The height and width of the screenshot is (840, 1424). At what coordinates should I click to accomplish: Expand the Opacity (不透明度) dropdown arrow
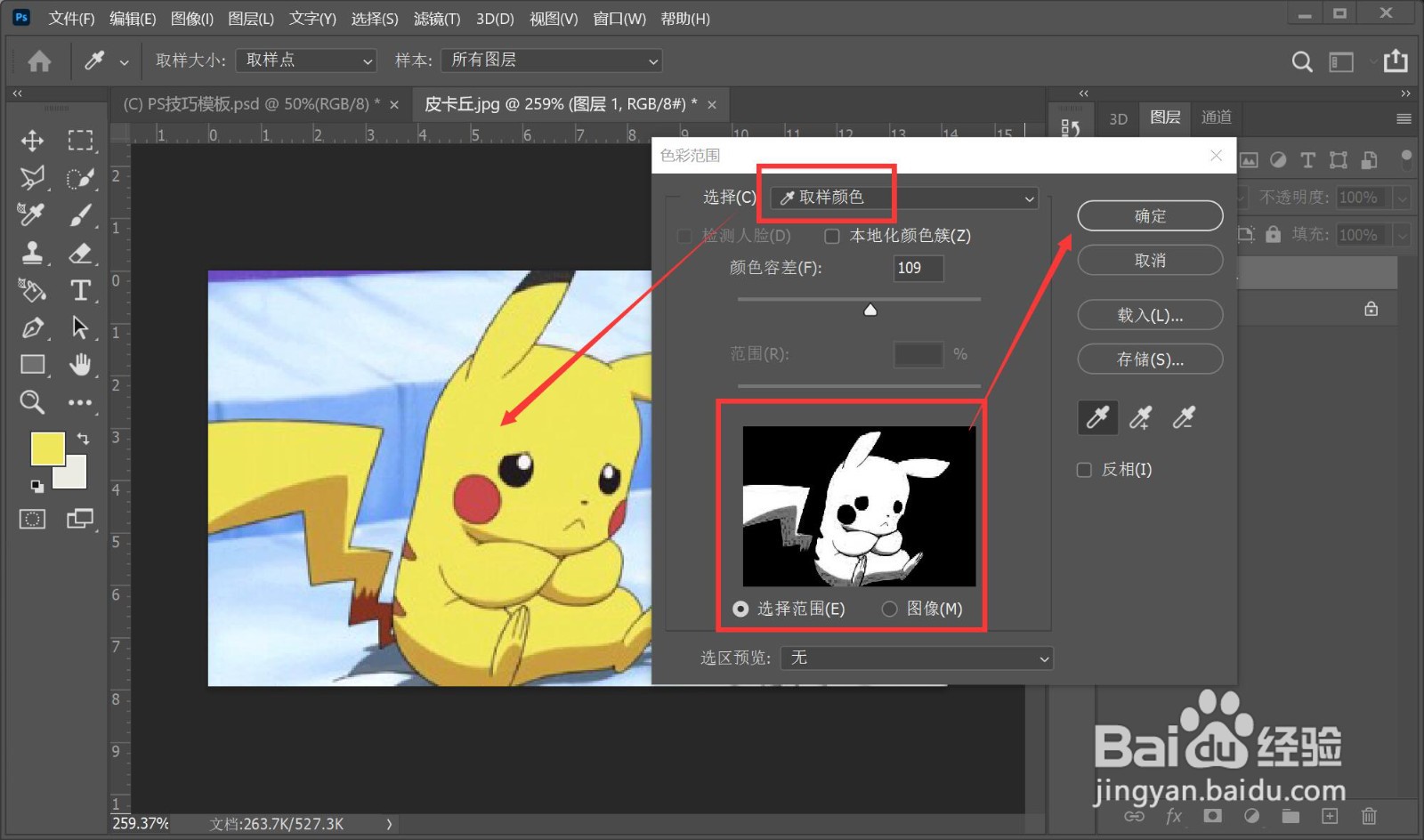click(x=1403, y=198)
